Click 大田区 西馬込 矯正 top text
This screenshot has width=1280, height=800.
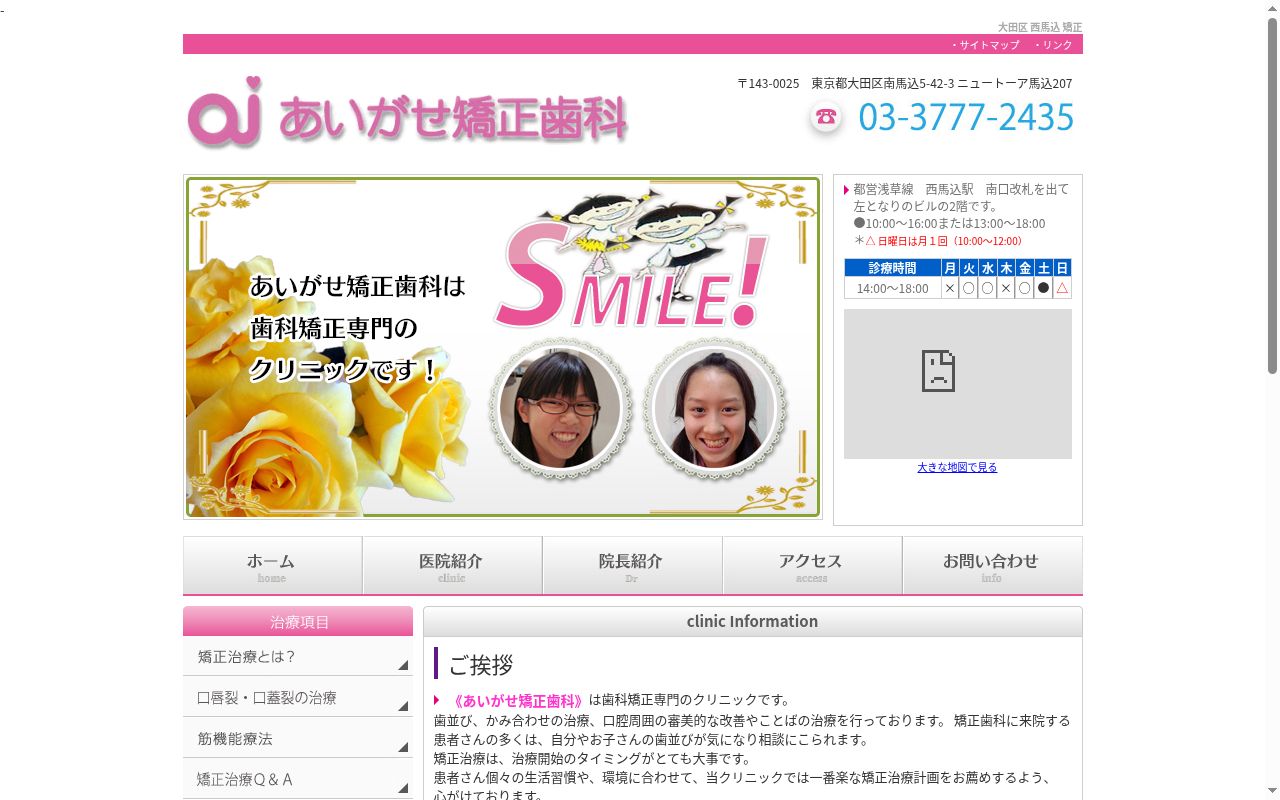pyautogui.click(x=1039, y=27)
